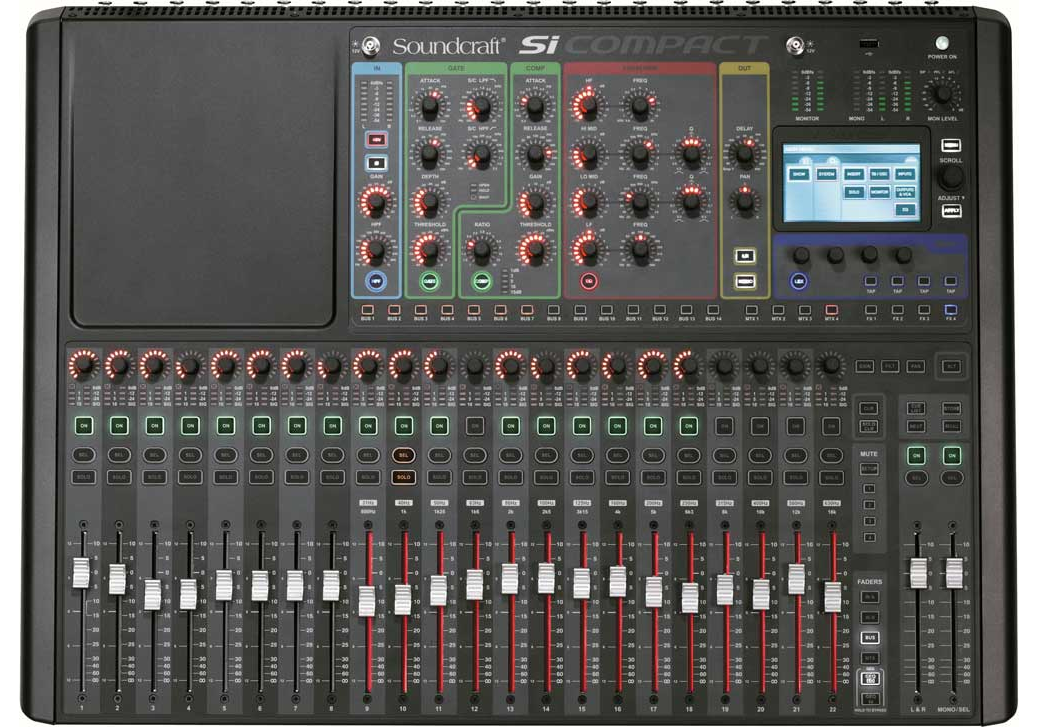
Task: Toggle the green GATE button
Action: (x=429, y=281)
